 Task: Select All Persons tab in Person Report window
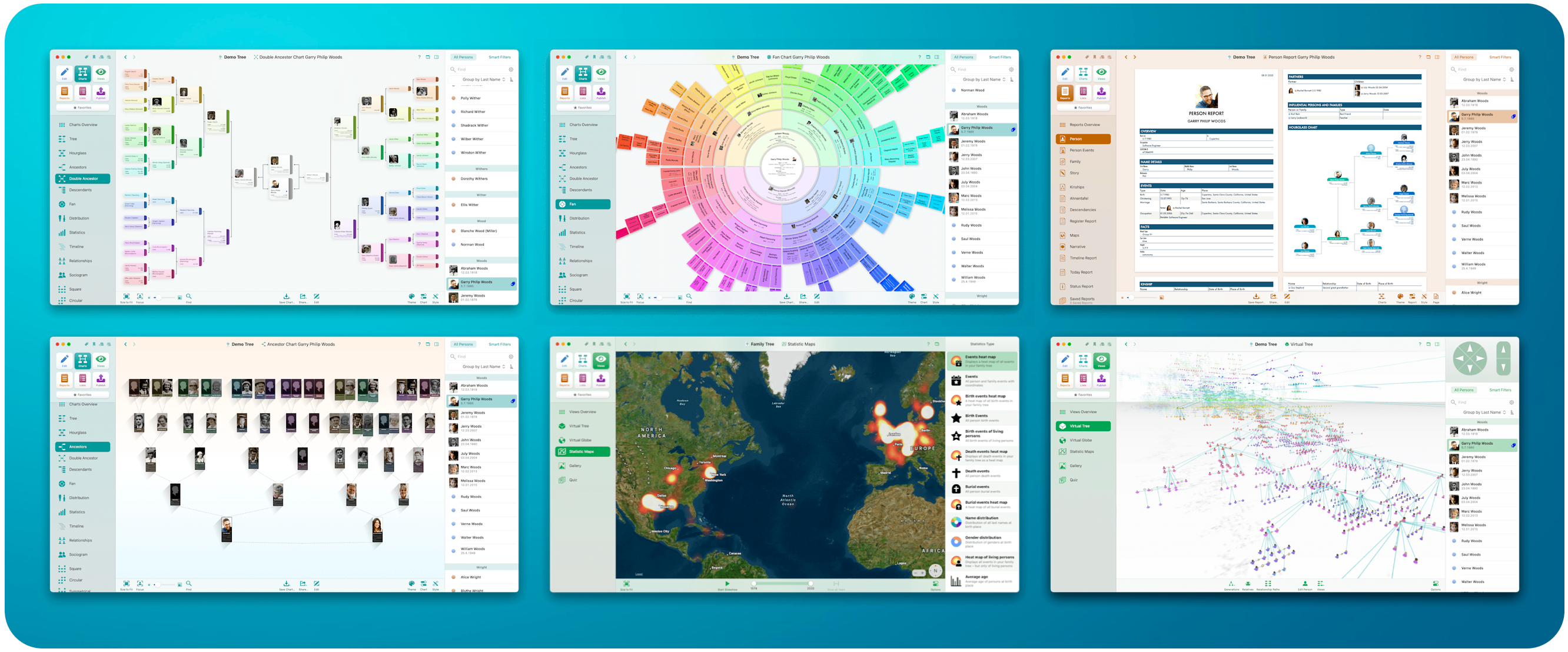pos(1463,57)
